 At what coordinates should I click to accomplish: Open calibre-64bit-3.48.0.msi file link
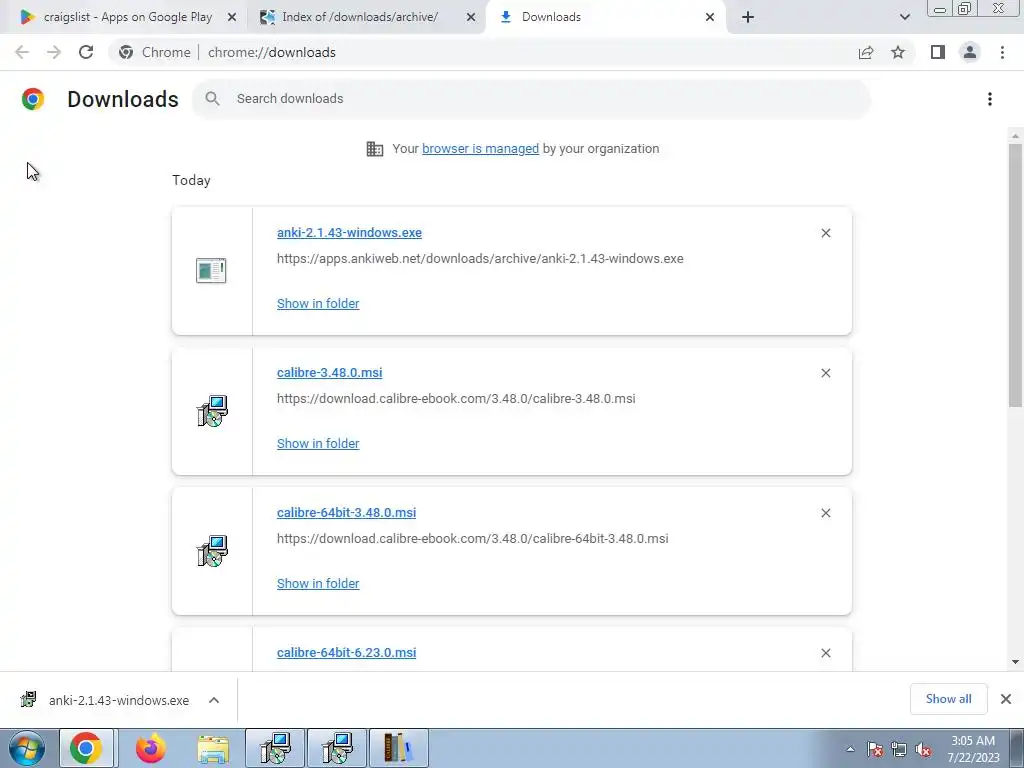pyautogui.click(x=346, y=513)
